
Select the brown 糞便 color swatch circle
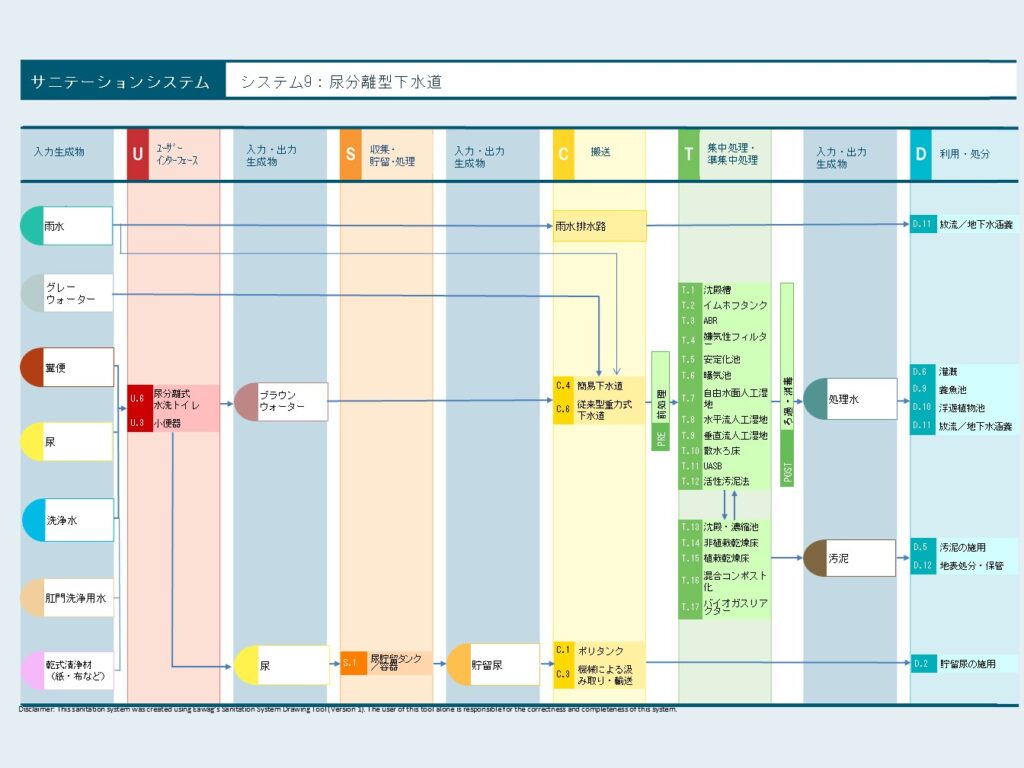click(x=31, y=368)
